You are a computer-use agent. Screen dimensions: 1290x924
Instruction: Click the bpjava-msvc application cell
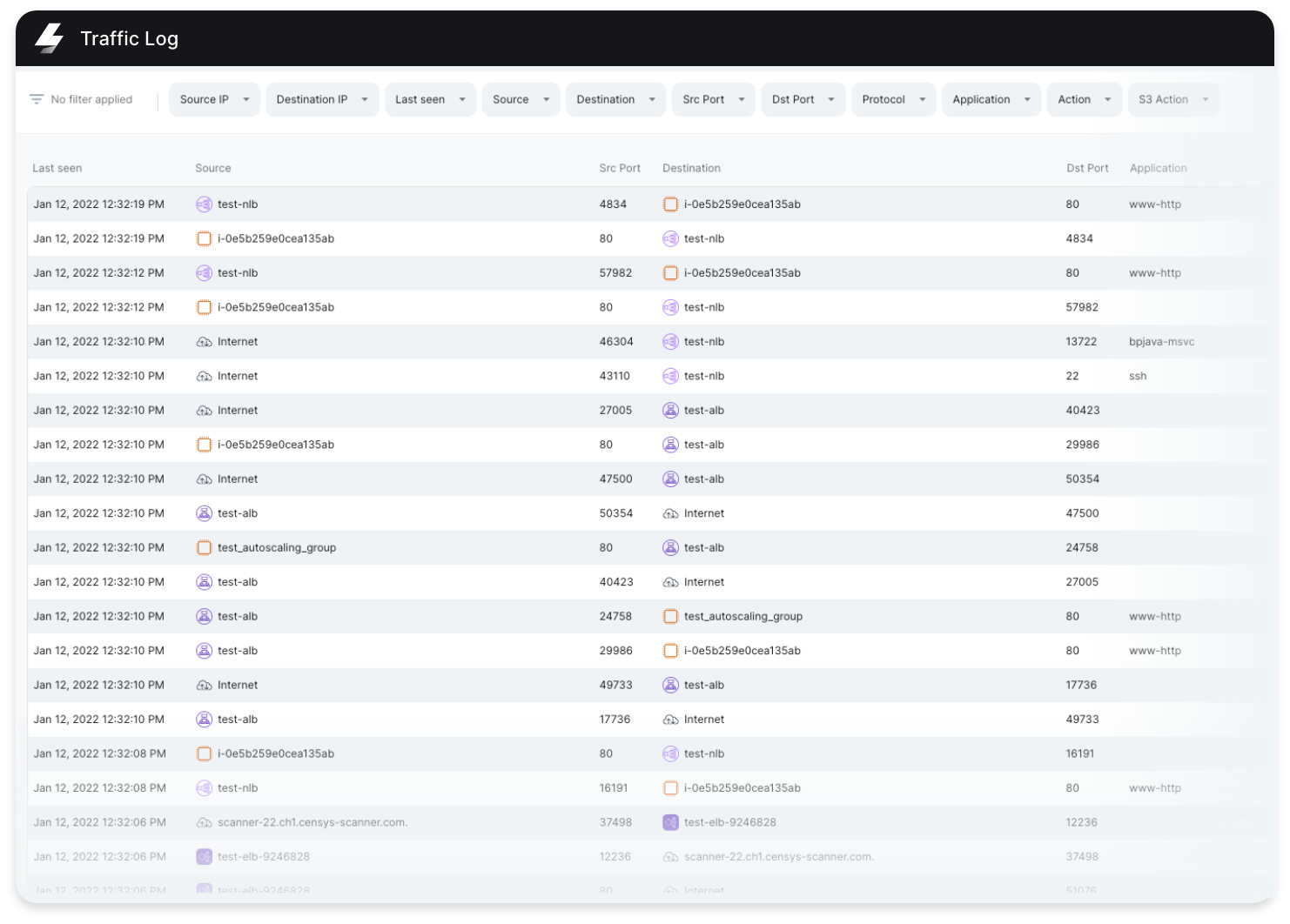(x=1161, y=342)
